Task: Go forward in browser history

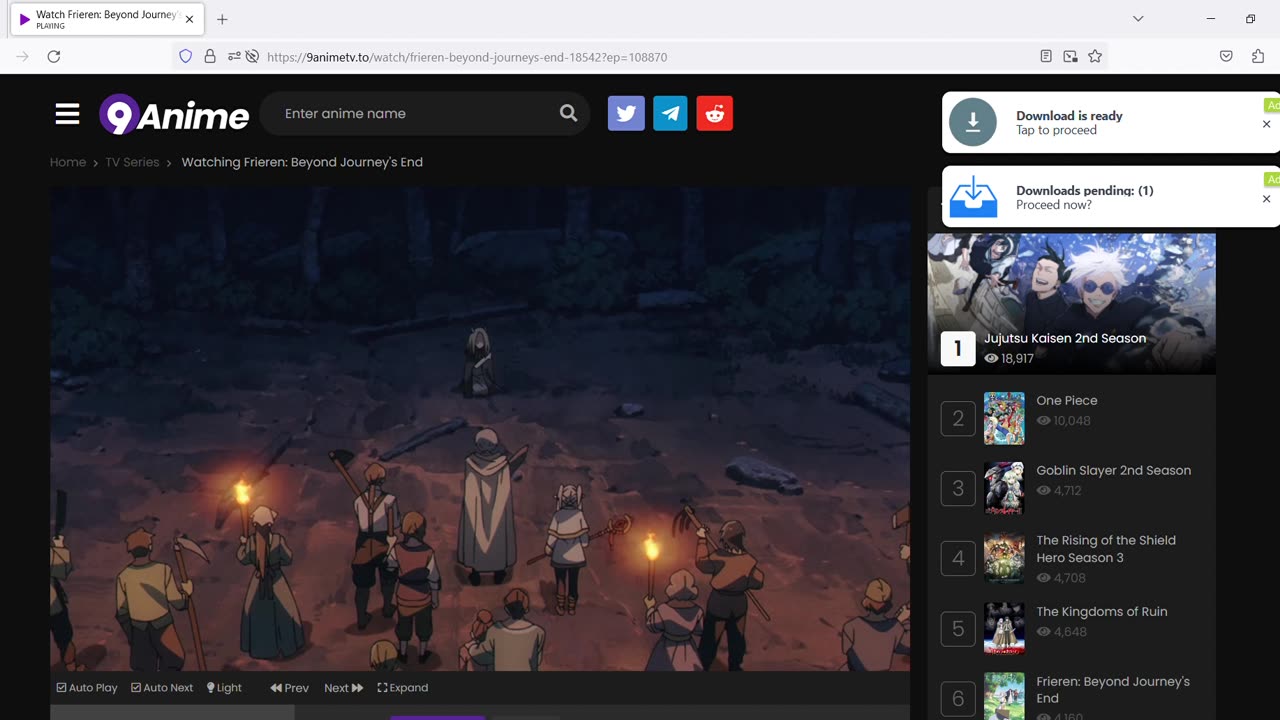Action: [22, 57]
